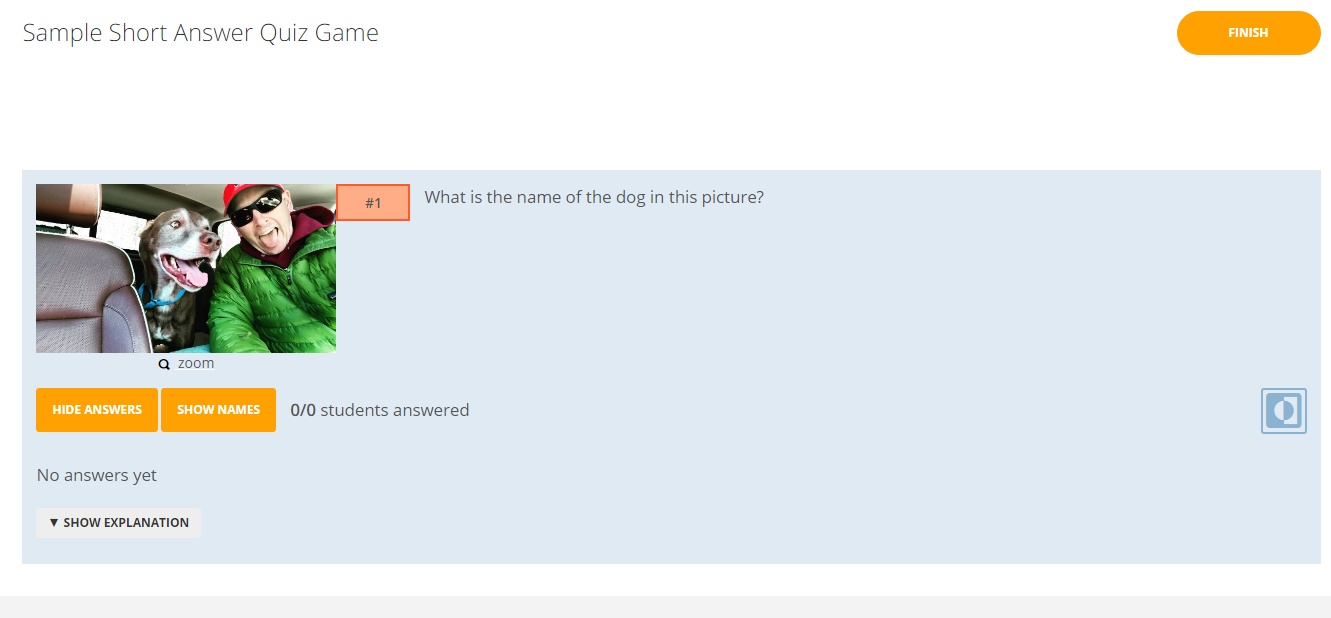Expand the SHOW EXPLANATION section

(x=119, y=523)
